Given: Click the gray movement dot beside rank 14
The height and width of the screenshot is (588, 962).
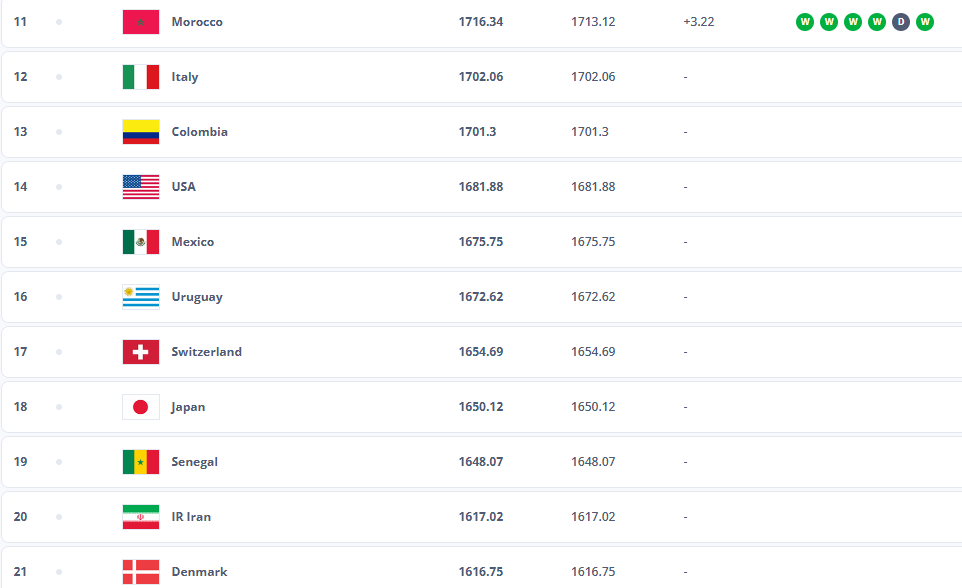Looking at the screenshot, I should click(x=59, y=187).
